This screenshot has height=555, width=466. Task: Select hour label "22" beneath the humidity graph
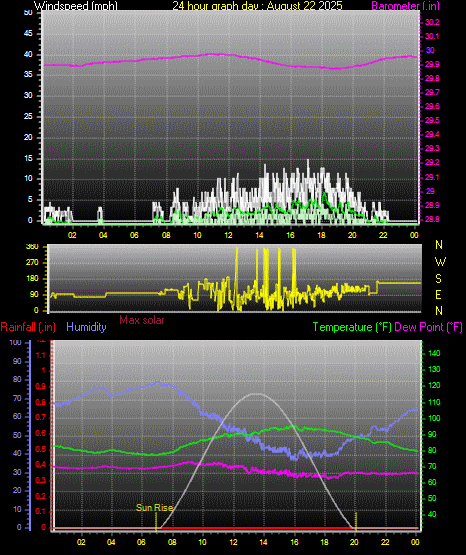385,542
